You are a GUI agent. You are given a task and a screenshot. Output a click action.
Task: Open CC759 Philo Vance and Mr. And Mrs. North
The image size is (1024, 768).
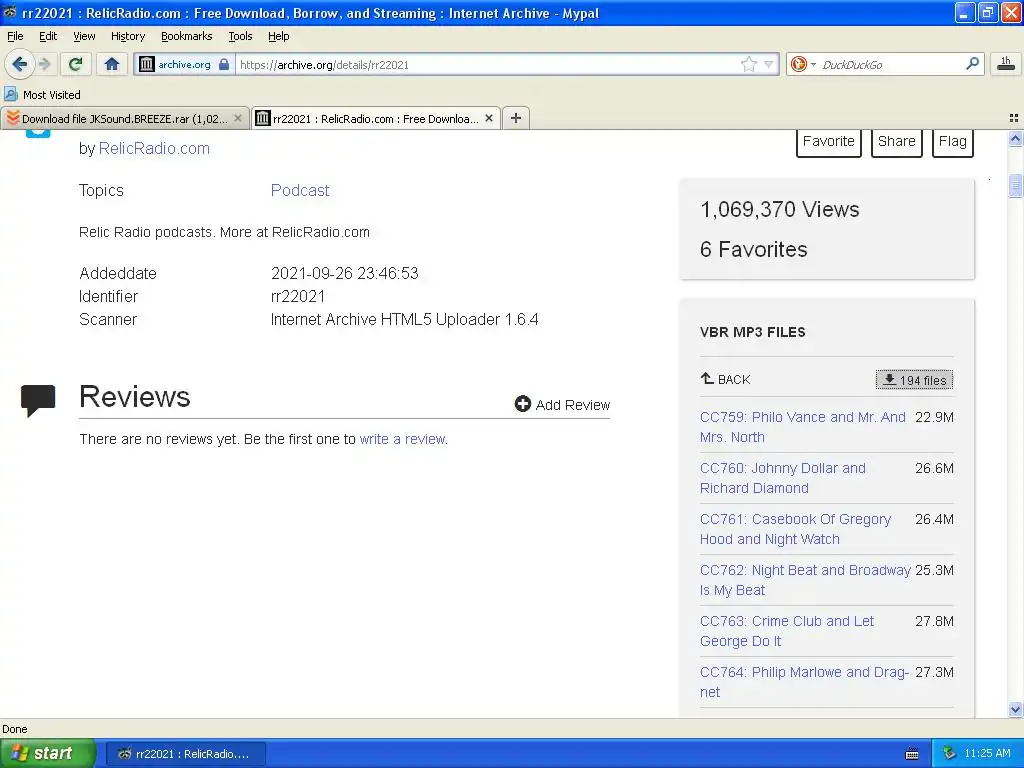[x=803, y=427]
